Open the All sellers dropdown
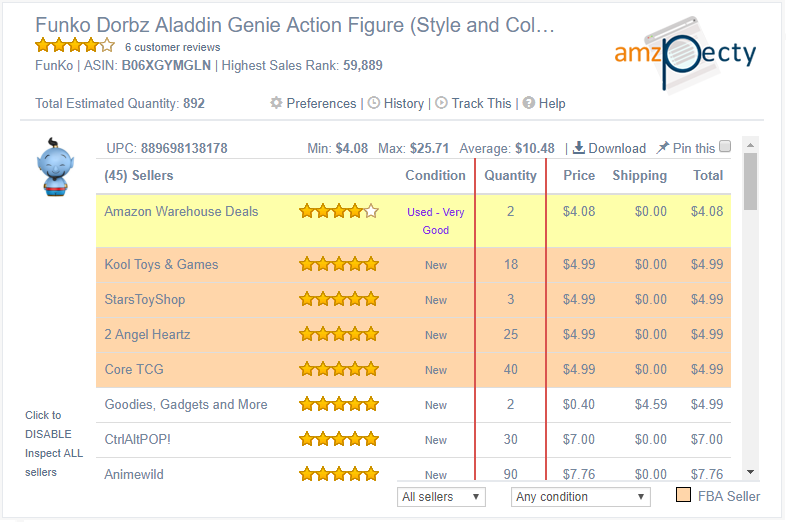This screenshot has height=522, width=786. click(441, 497)
